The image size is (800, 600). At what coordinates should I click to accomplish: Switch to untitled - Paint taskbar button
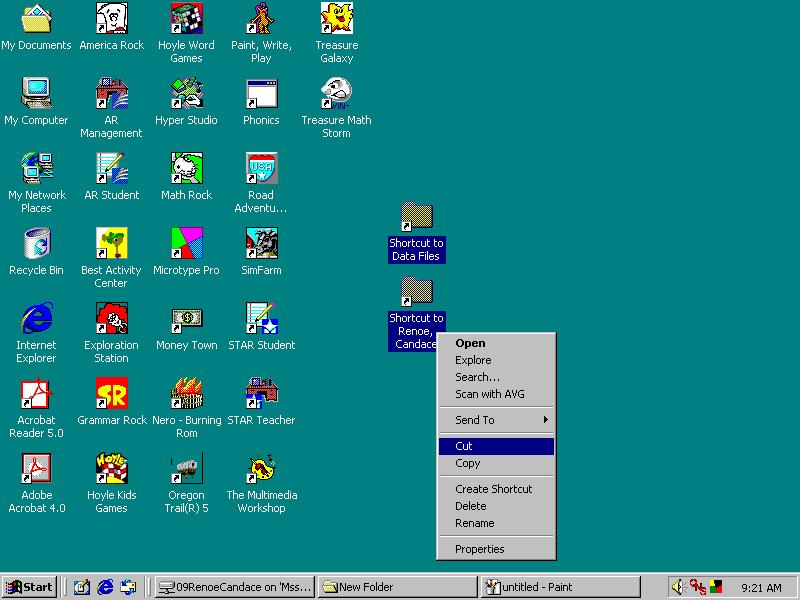pos(560,587)
